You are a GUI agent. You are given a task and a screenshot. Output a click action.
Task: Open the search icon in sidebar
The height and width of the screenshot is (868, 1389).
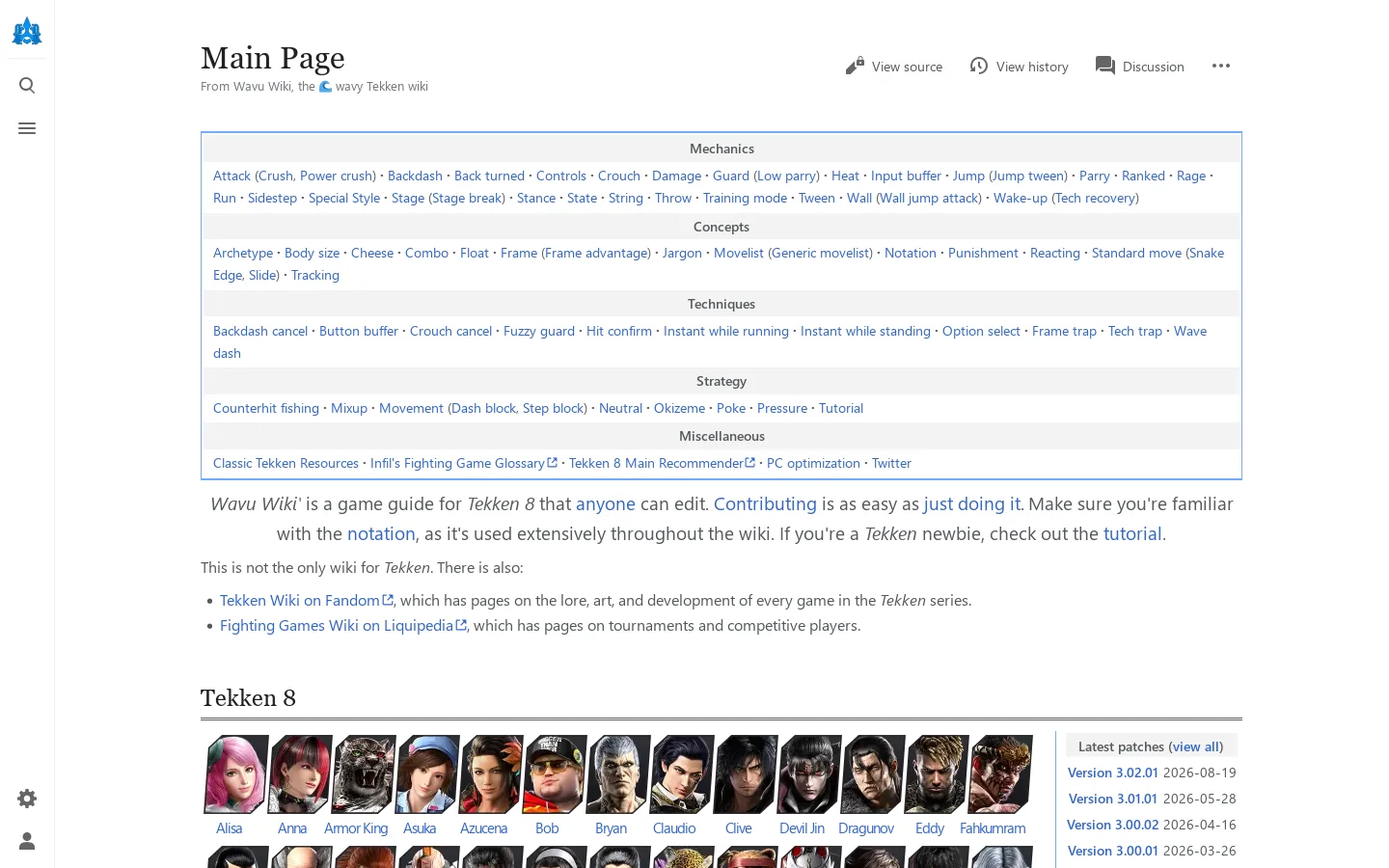tap(27, 86)
